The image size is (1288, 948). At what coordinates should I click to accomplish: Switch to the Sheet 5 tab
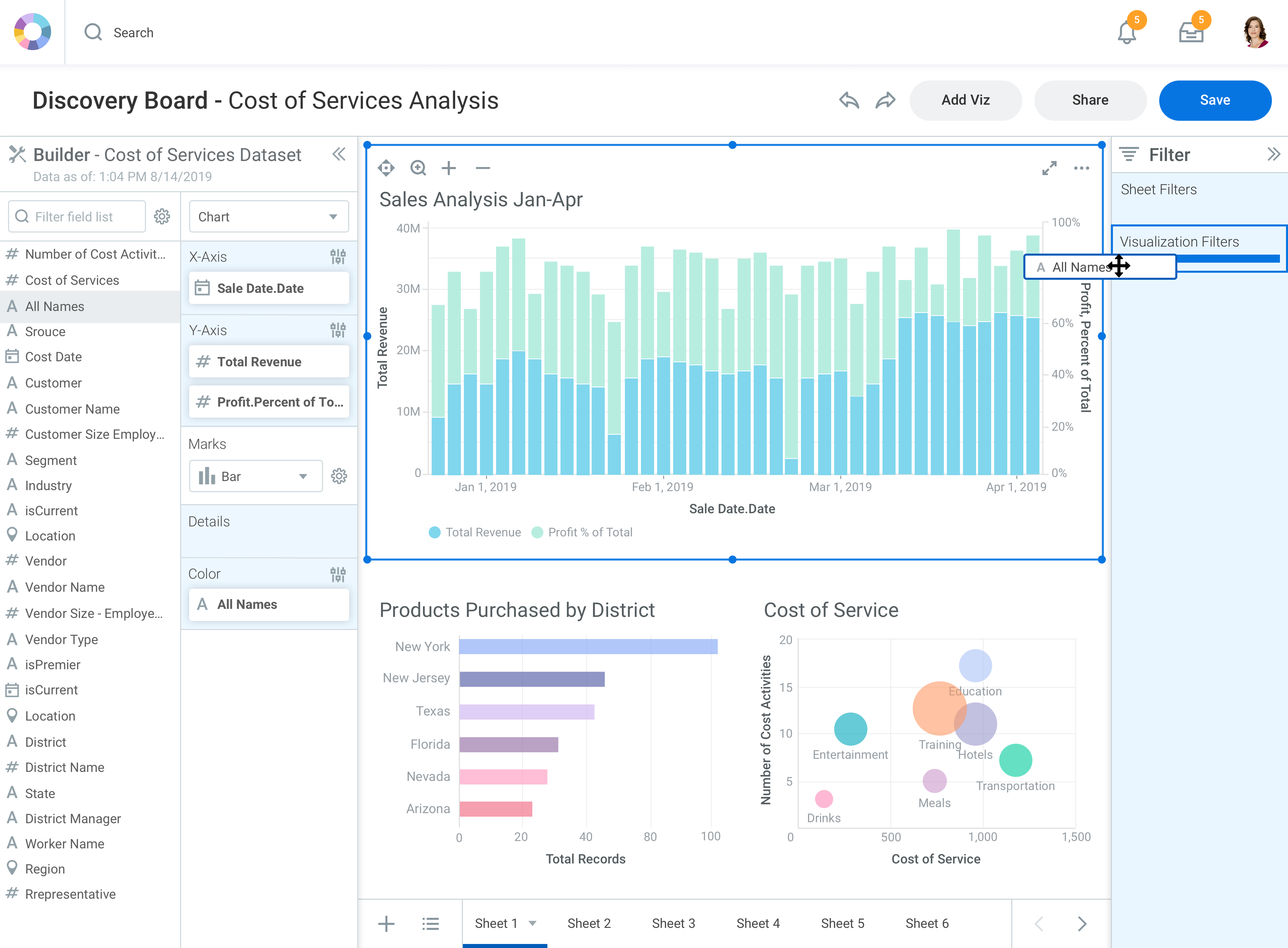pyautogui.click(x=842, y=923)
